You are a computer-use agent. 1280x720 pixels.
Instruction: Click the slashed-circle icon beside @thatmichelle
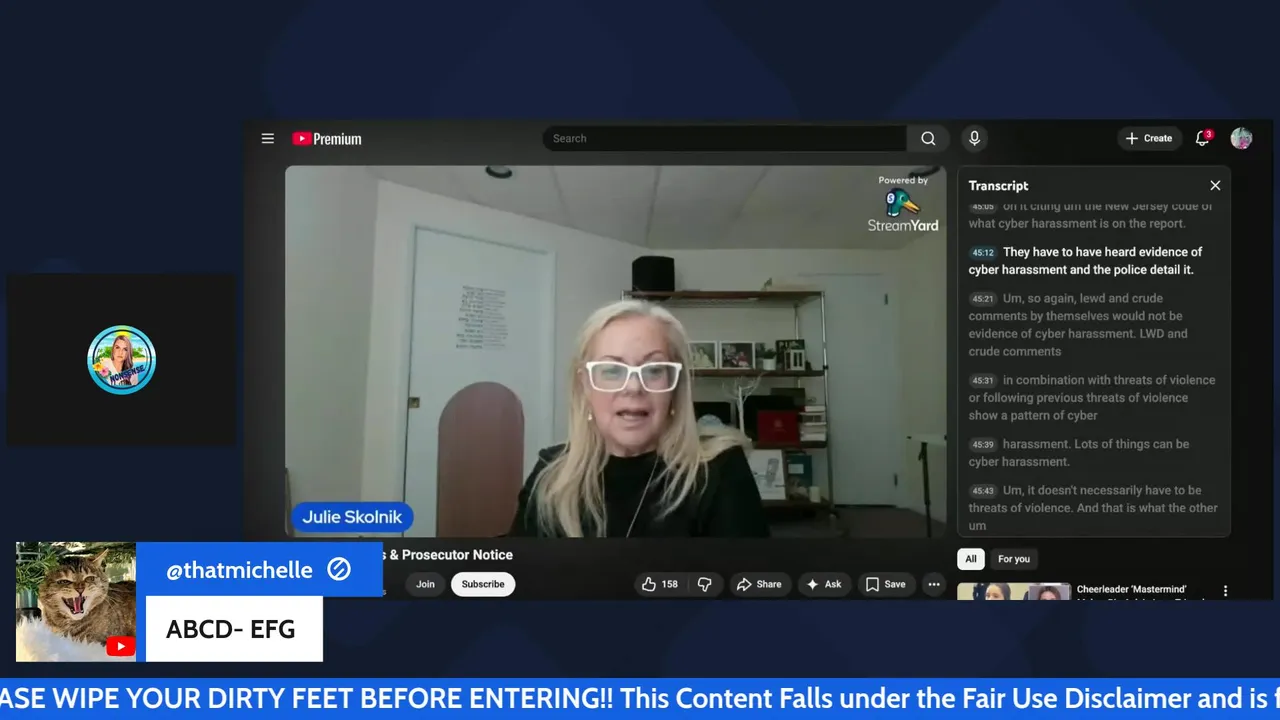tap(339, 569)
